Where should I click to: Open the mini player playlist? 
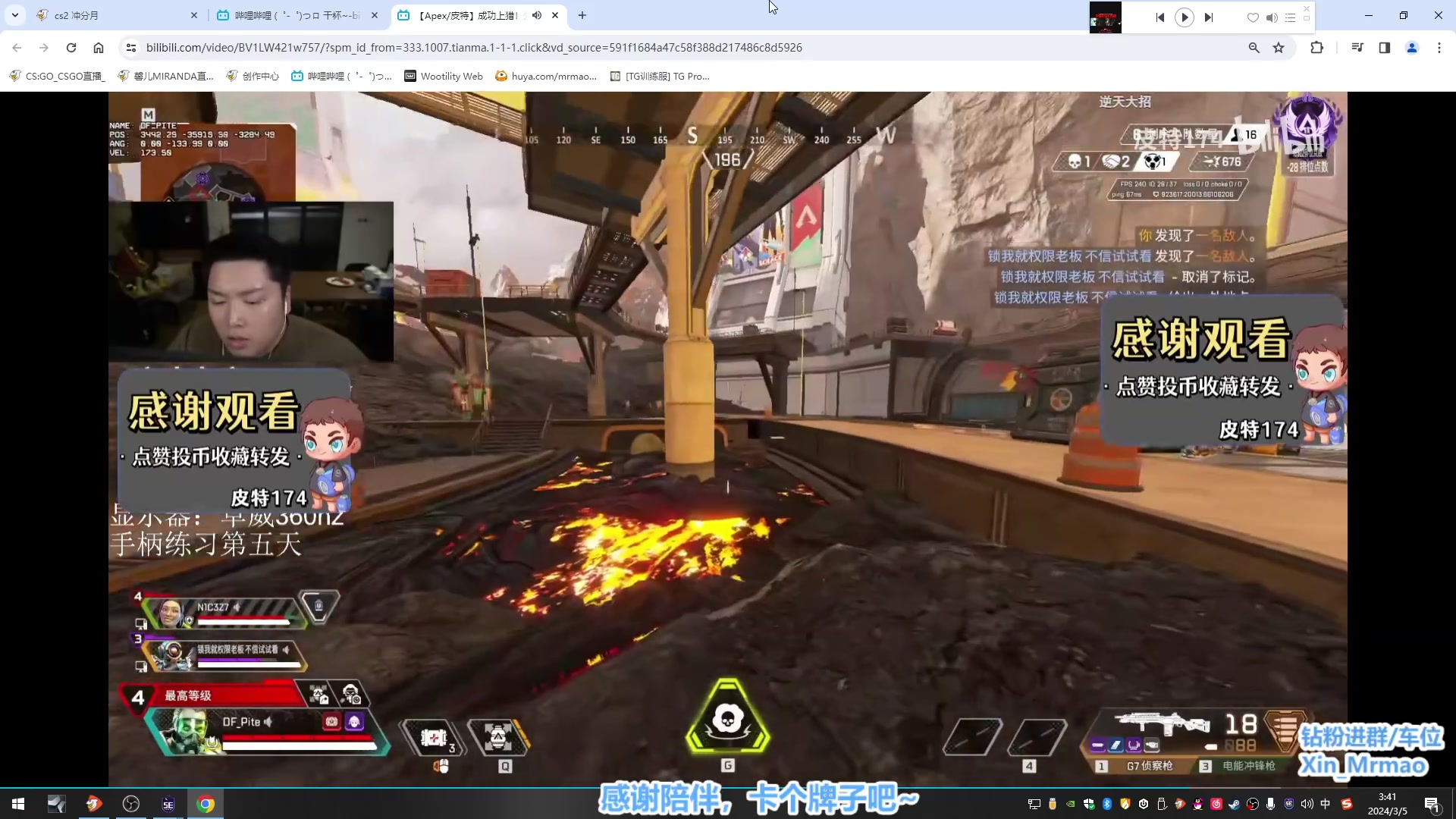pos(1290,17)
